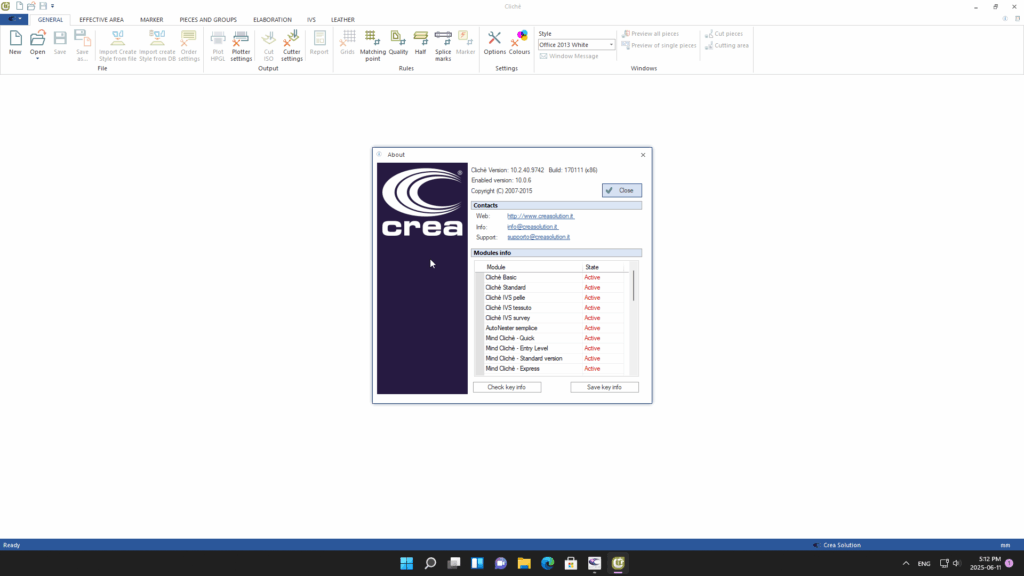Open the Colours settings icon
The image size is (1024, 576).
(x=520, y=43)
